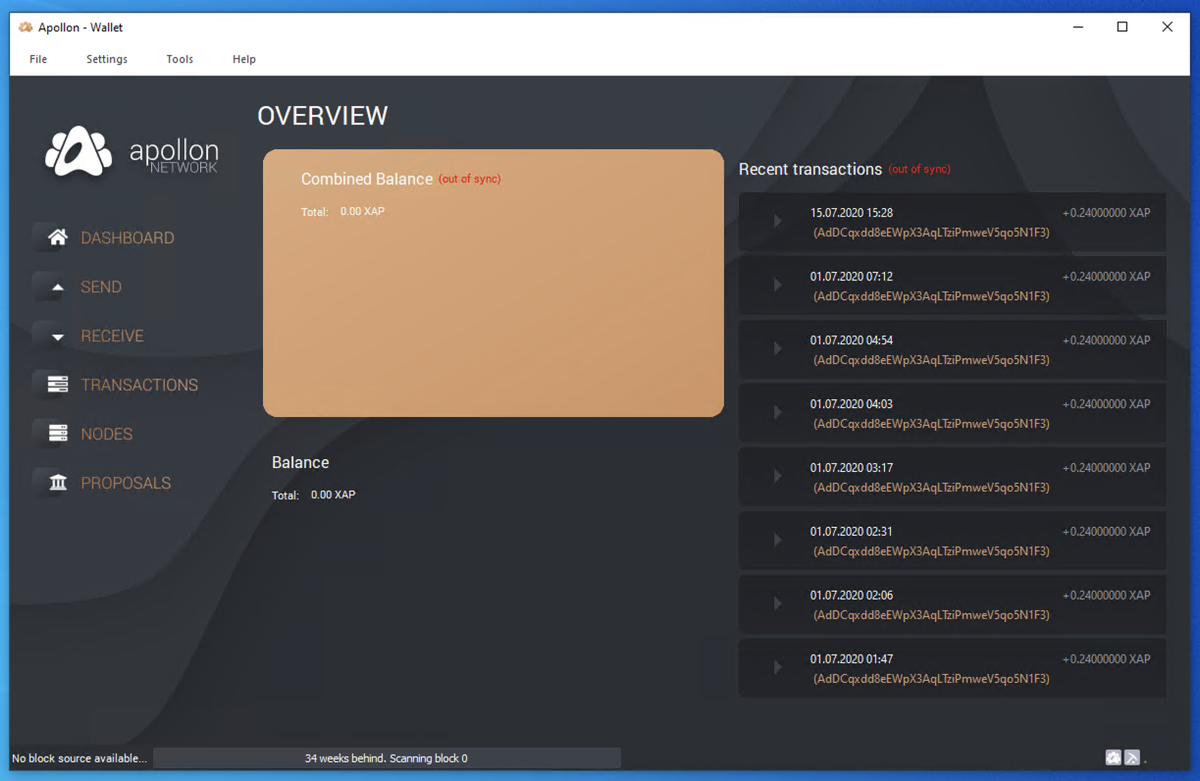Click the sync progress bar showing 34 weeks behind
The image size is (1200, 781).
pos(386,758)
